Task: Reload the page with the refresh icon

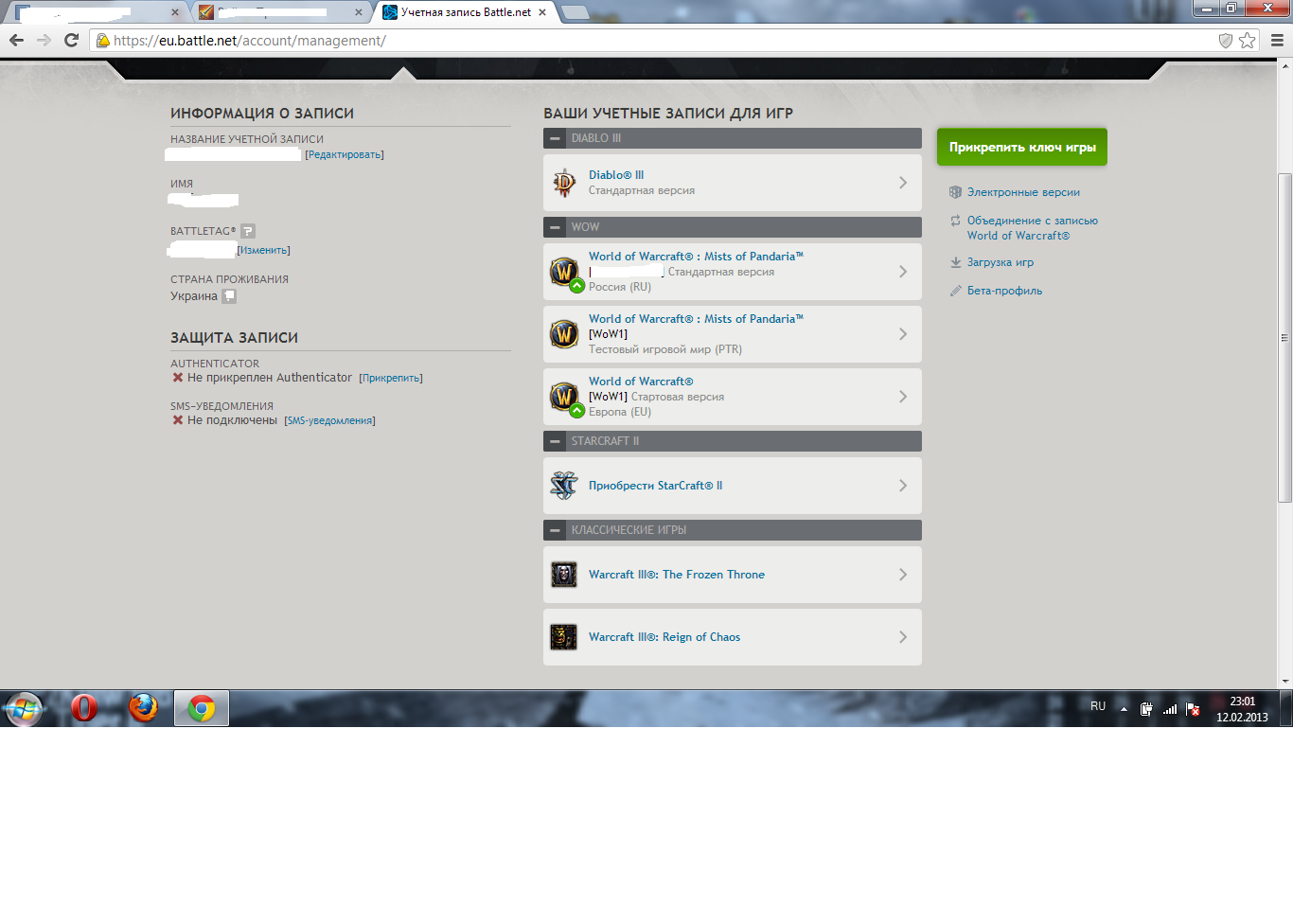Action: point(71,41)
